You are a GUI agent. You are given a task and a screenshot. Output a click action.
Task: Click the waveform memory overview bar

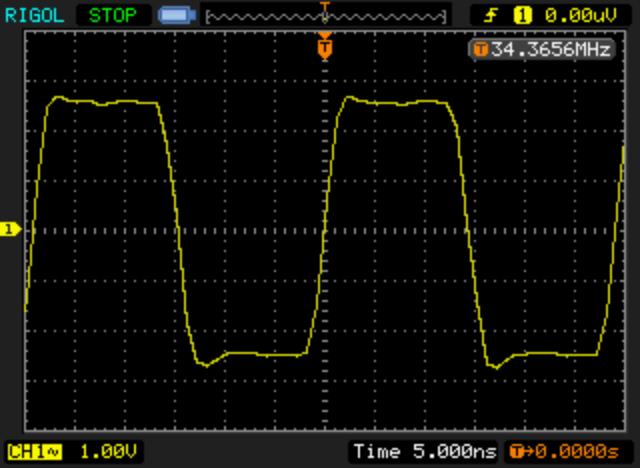(326, 17)
